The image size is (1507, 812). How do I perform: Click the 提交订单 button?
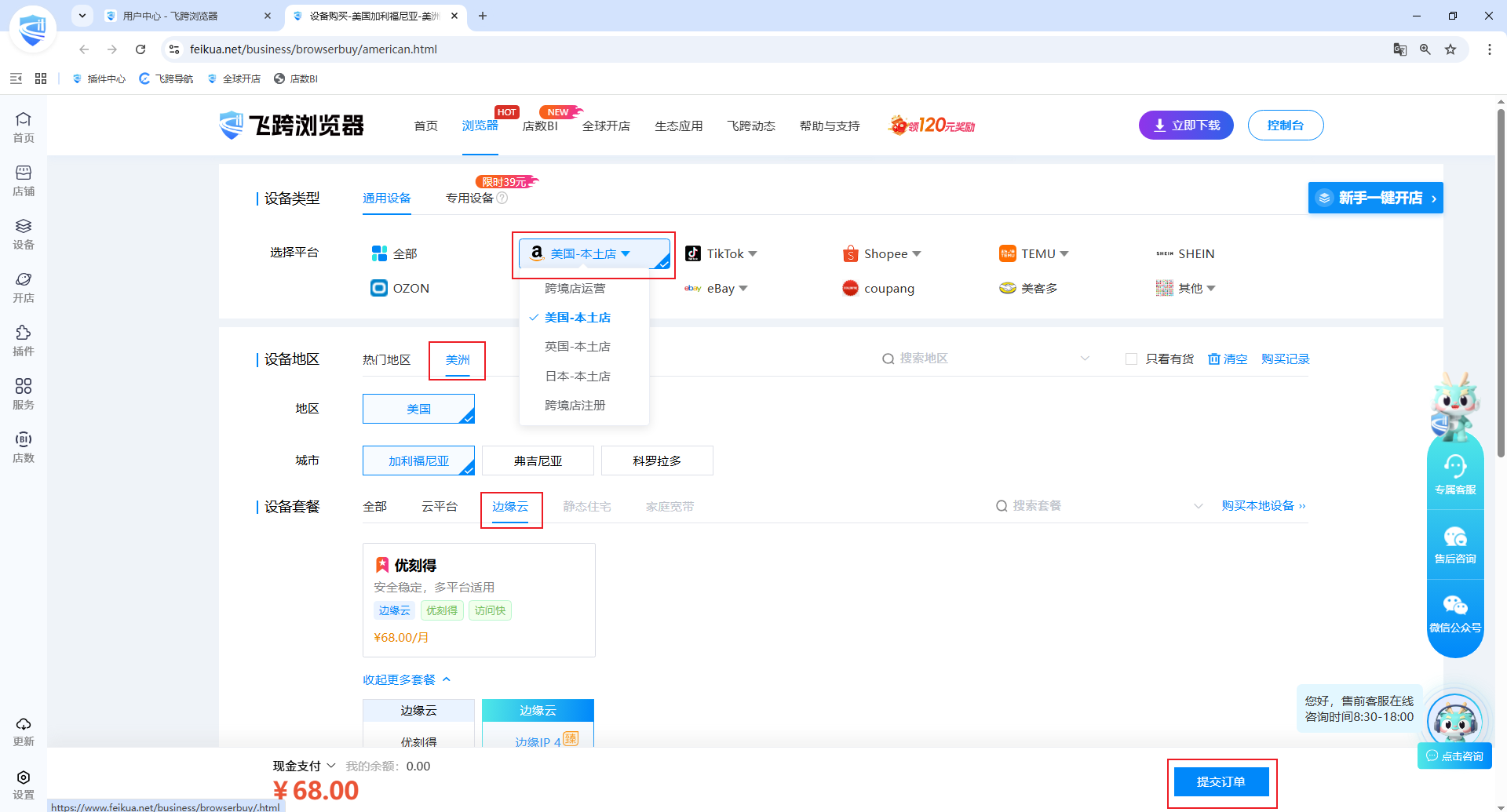1221,781
